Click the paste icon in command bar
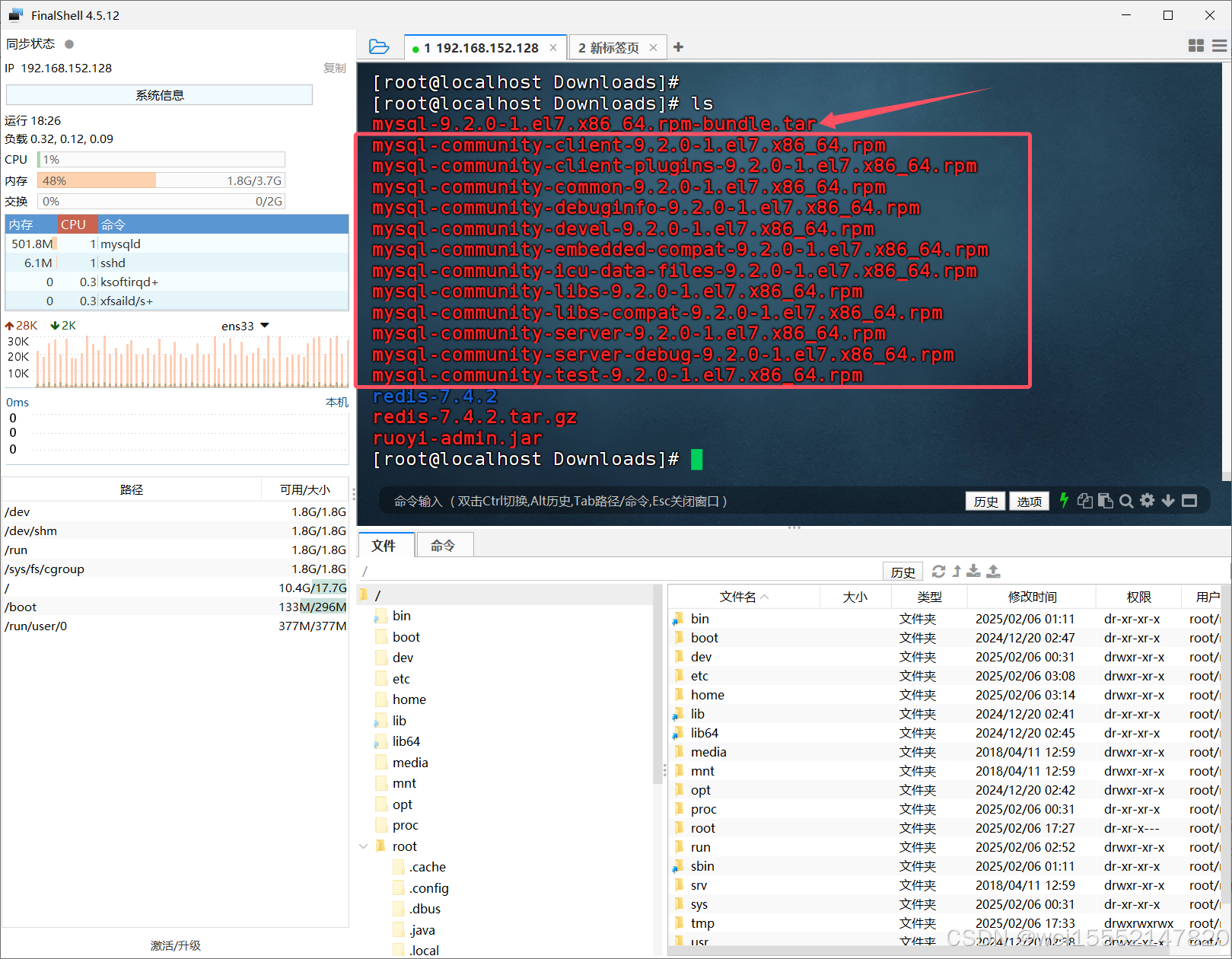Viewport: 1232px width, 959px height. click(x=1106, y=500)
